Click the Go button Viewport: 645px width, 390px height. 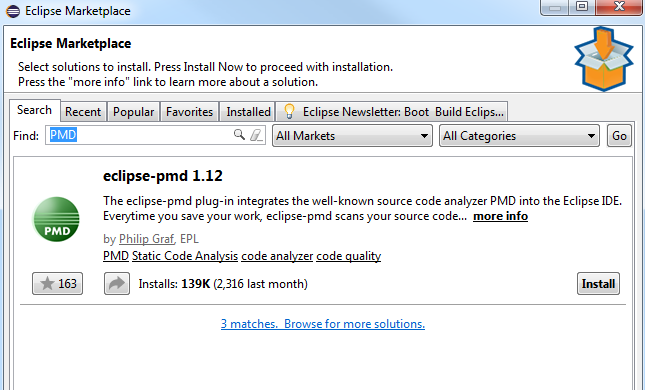(619, 136)
